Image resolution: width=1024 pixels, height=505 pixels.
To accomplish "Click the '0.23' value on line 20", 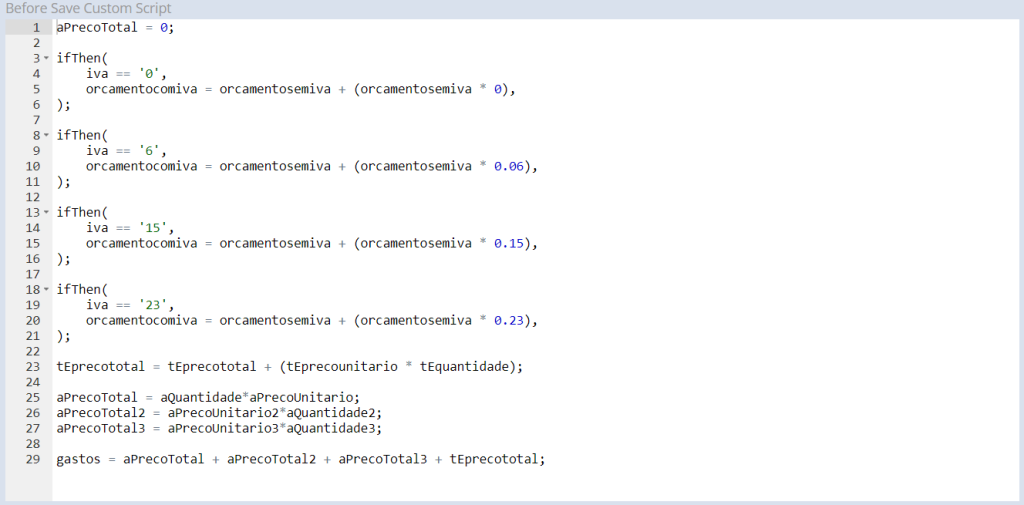I will 509,320.
